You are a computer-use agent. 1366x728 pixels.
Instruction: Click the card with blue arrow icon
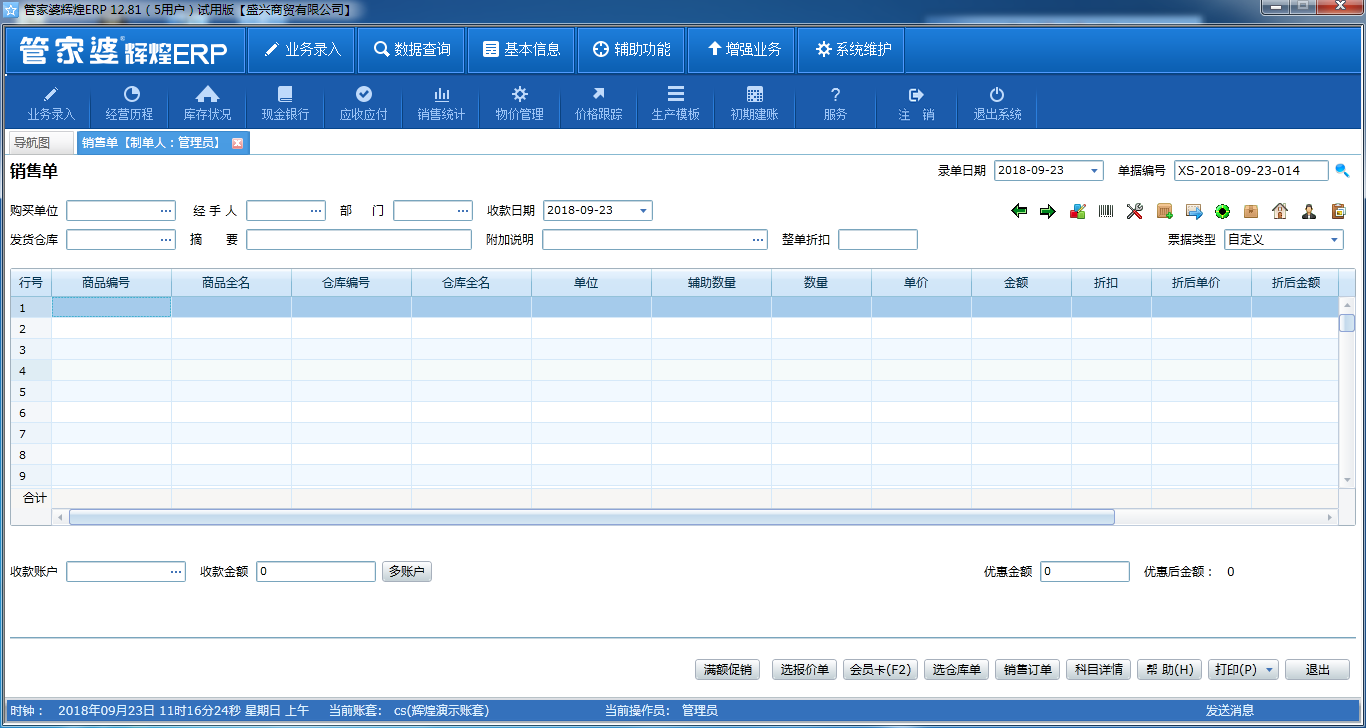(x=1193, y=211)
